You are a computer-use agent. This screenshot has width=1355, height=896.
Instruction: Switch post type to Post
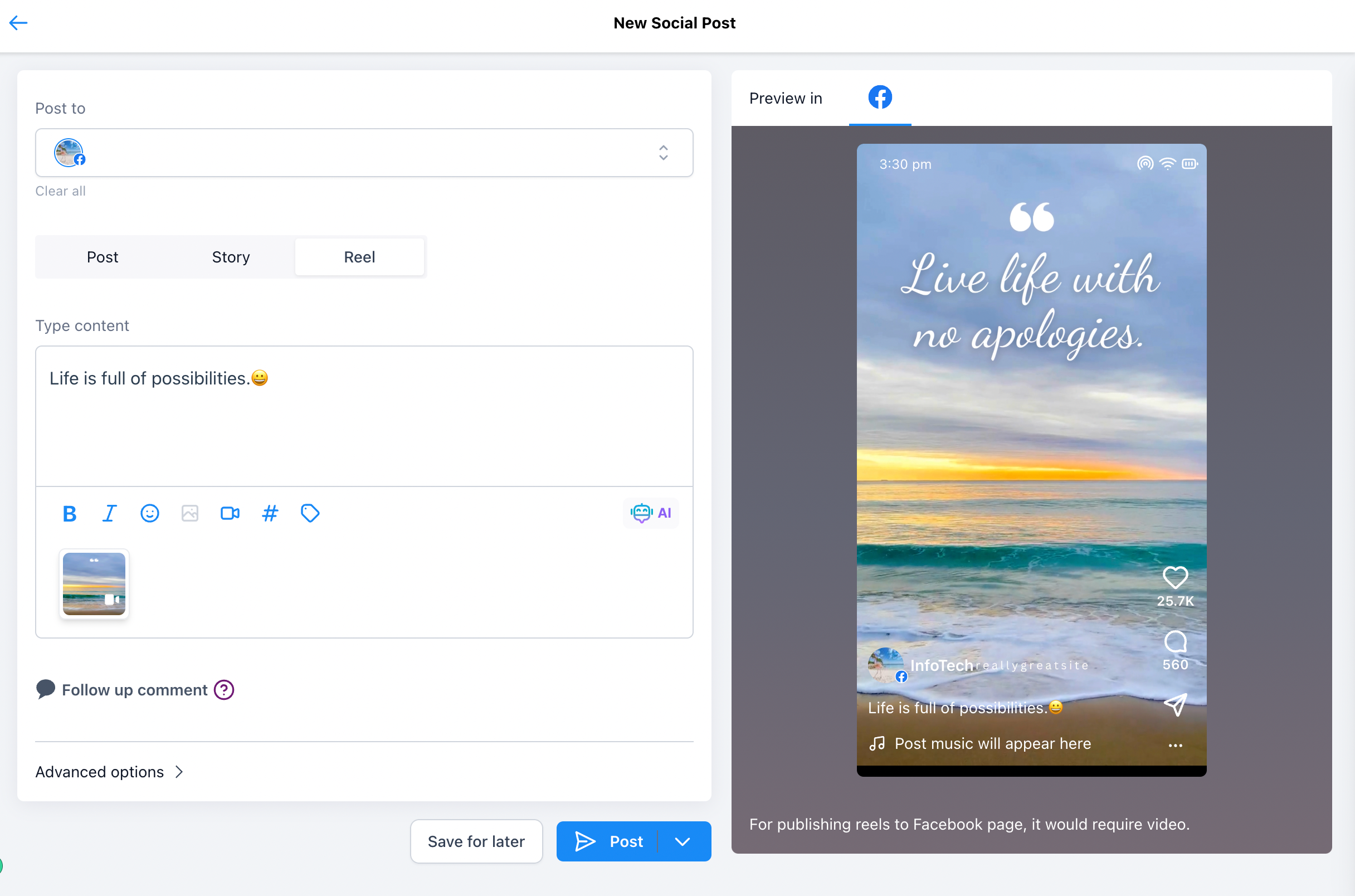point(103,257)
